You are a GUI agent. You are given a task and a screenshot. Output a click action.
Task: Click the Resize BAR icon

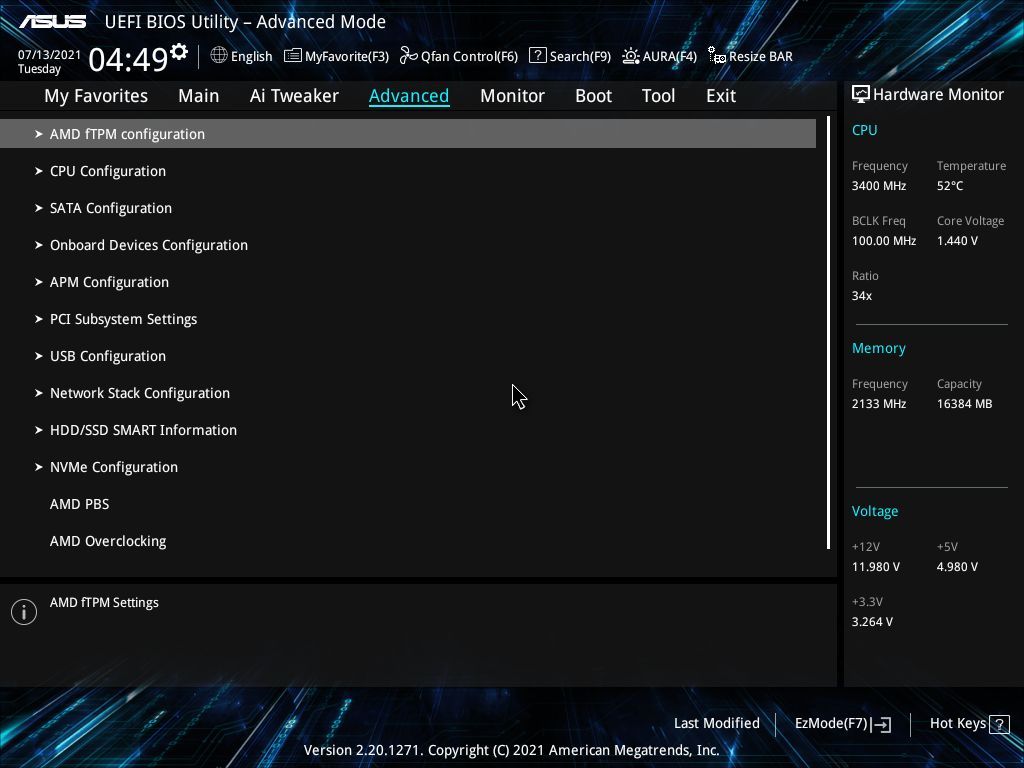717,56
